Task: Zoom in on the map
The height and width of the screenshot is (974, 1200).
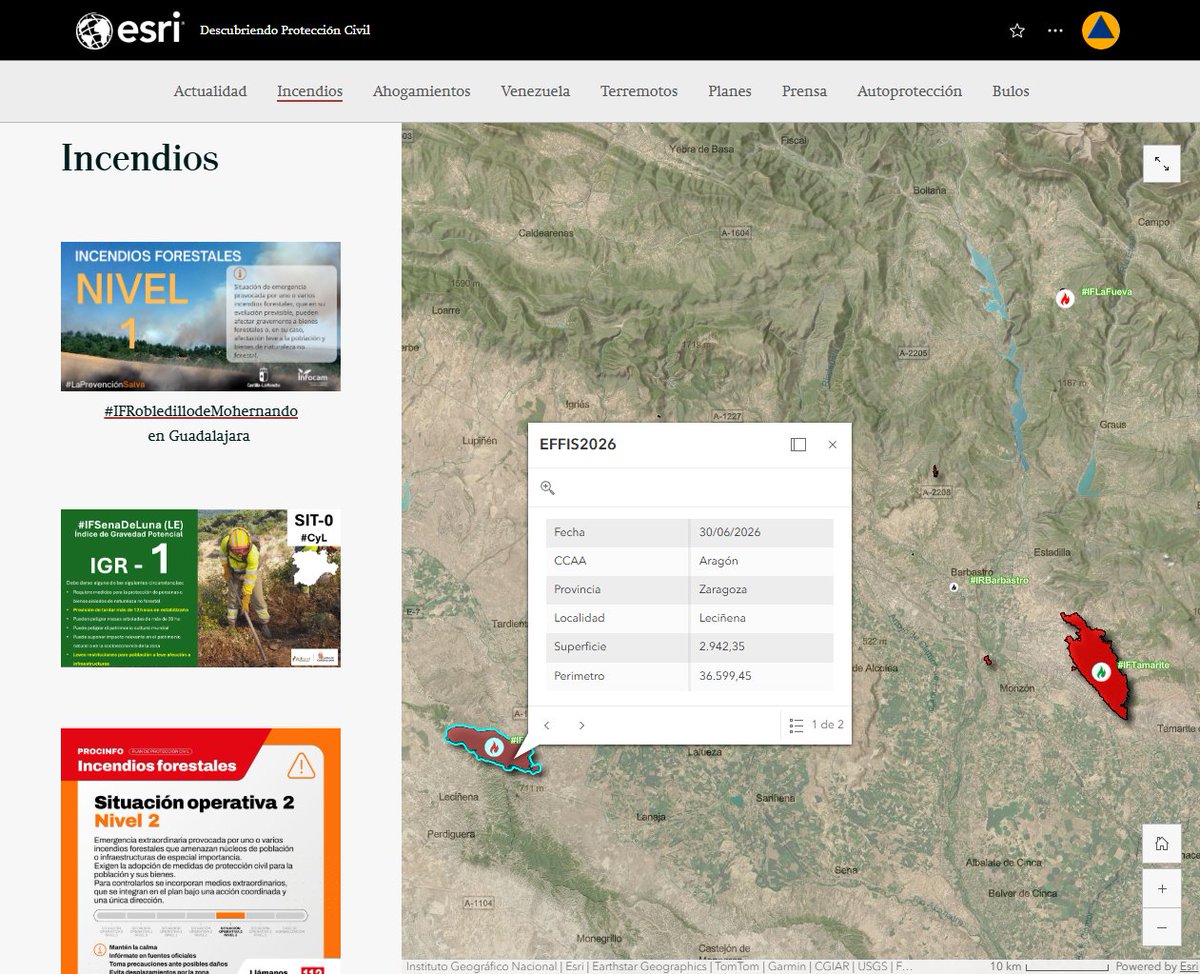Action: pyautogui.click(x=1161, y=888)
